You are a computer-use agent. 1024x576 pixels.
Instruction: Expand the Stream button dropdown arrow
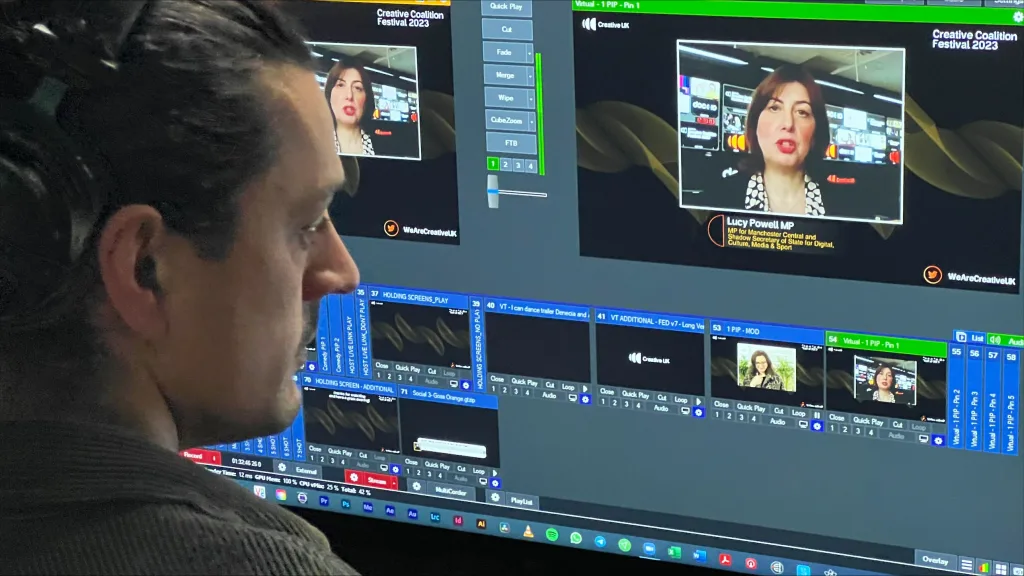click(394, 481)
